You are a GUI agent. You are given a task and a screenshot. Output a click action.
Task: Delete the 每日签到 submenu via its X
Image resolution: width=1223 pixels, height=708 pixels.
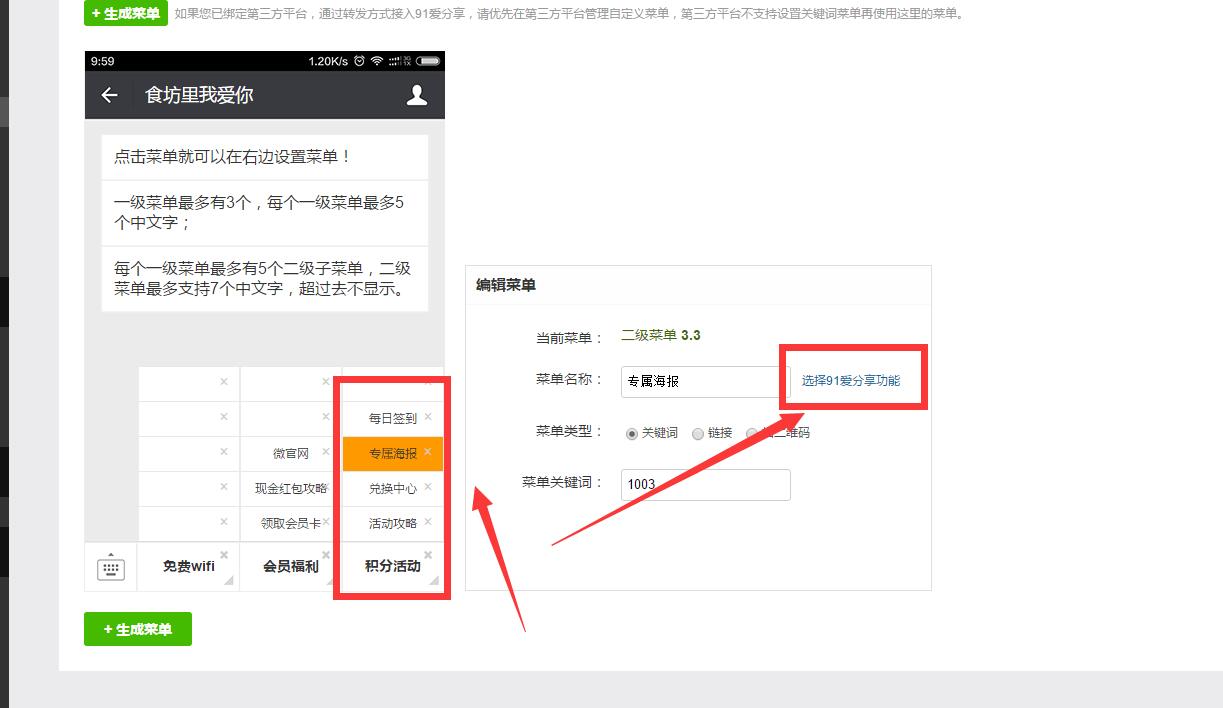428,417
